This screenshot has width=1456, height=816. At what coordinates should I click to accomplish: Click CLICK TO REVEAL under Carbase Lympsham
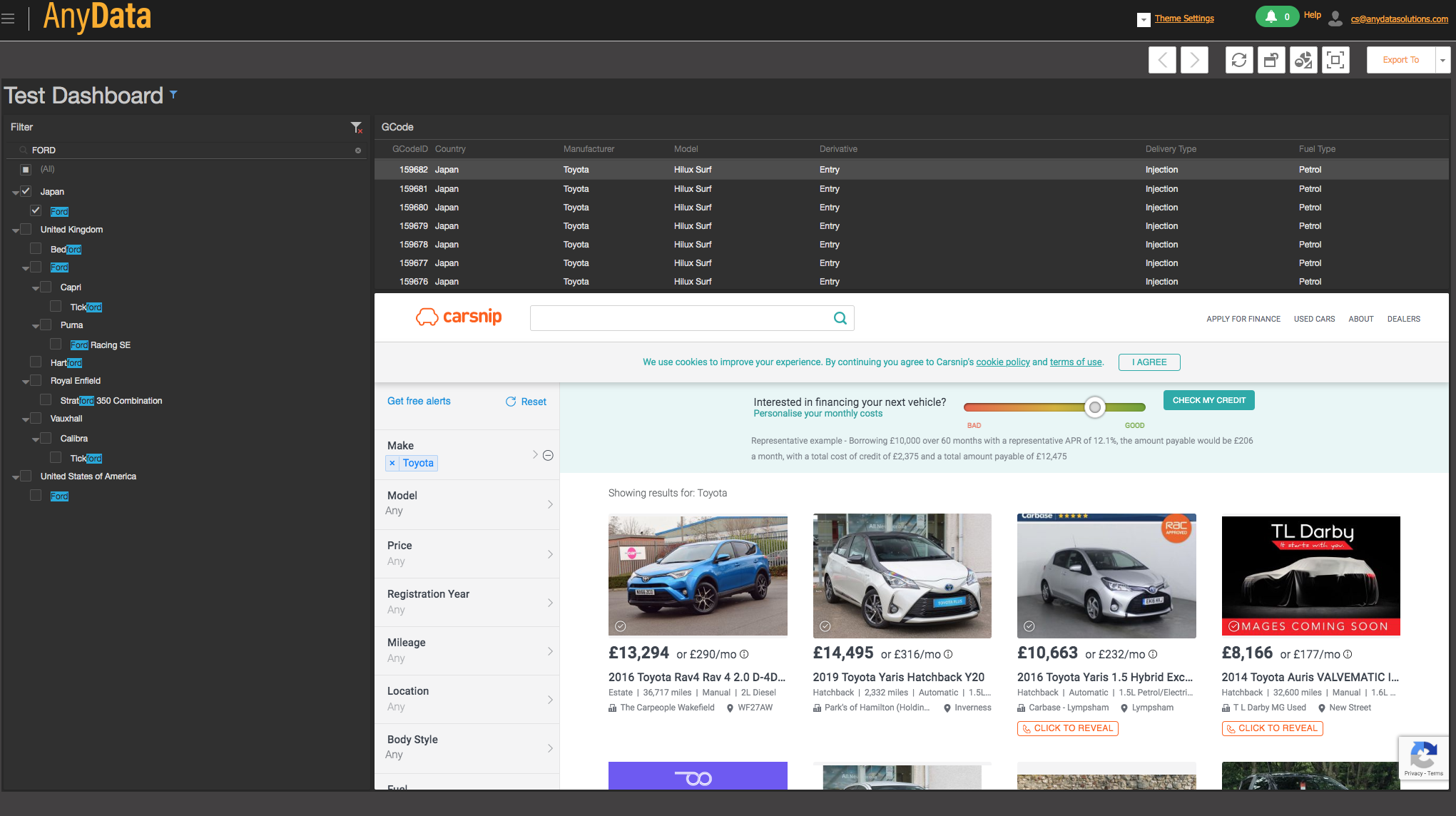pyautogui.click(x=1067, y=728)
